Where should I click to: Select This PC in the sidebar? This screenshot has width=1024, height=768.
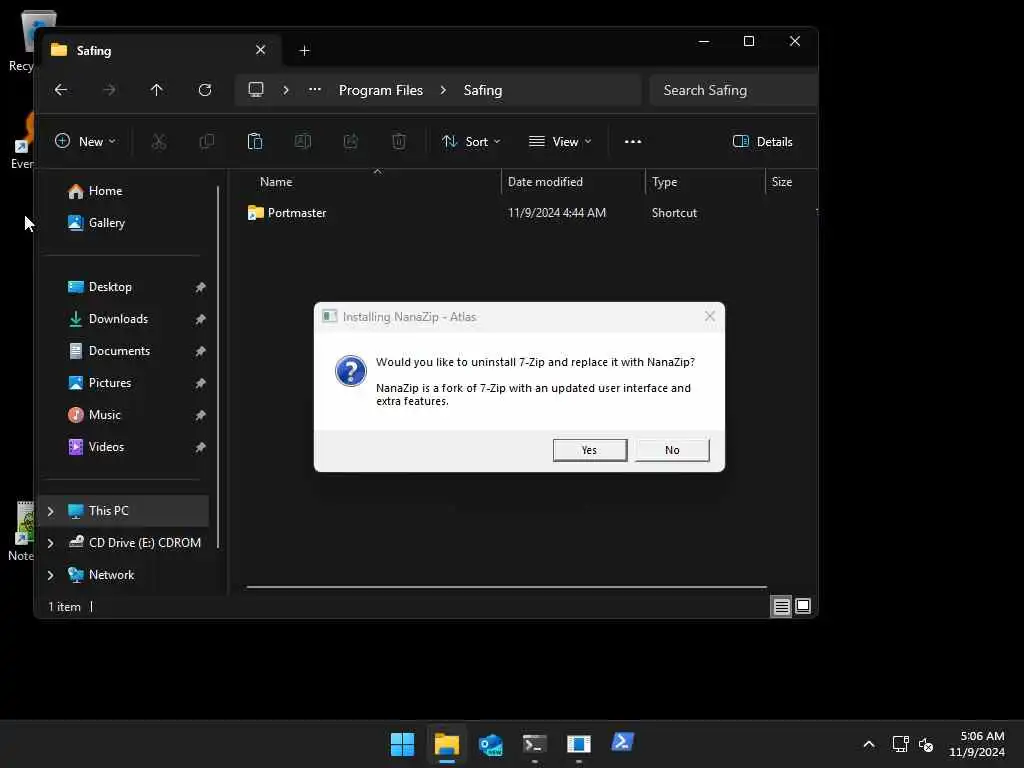coord(124,511)
